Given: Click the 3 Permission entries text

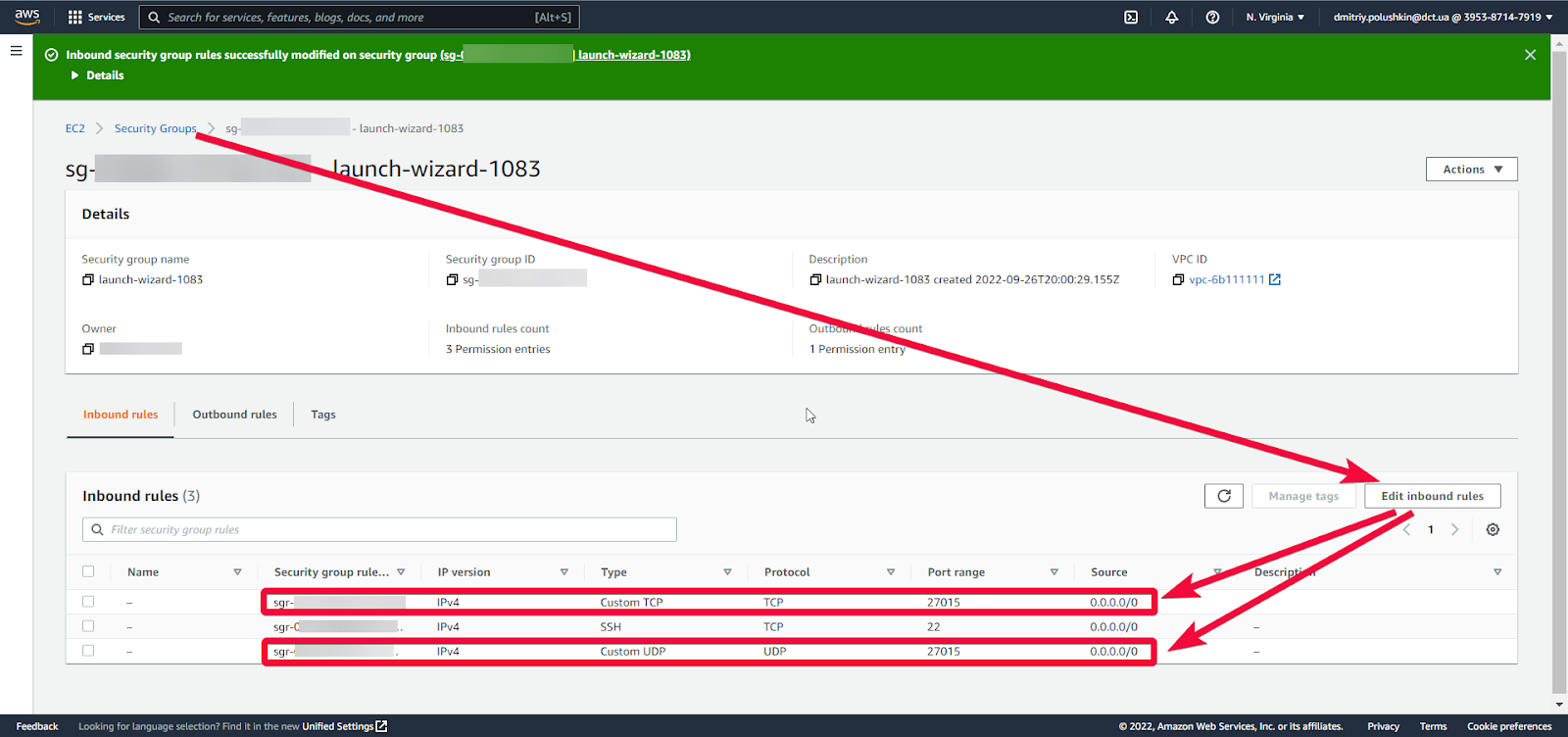Looking at the screenshot, I should 498,349.
